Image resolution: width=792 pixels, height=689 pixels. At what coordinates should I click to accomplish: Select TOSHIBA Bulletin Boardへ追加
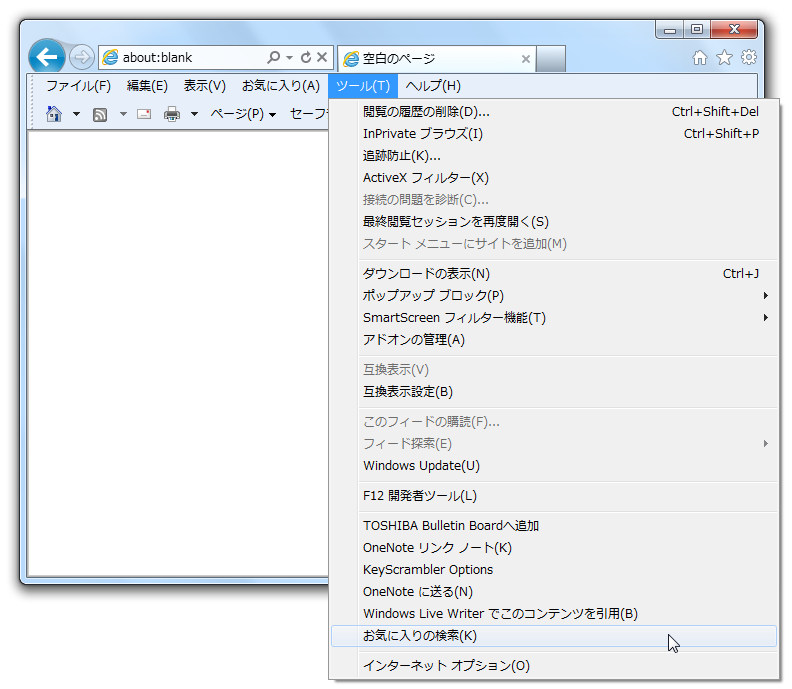tap(554, 526)
